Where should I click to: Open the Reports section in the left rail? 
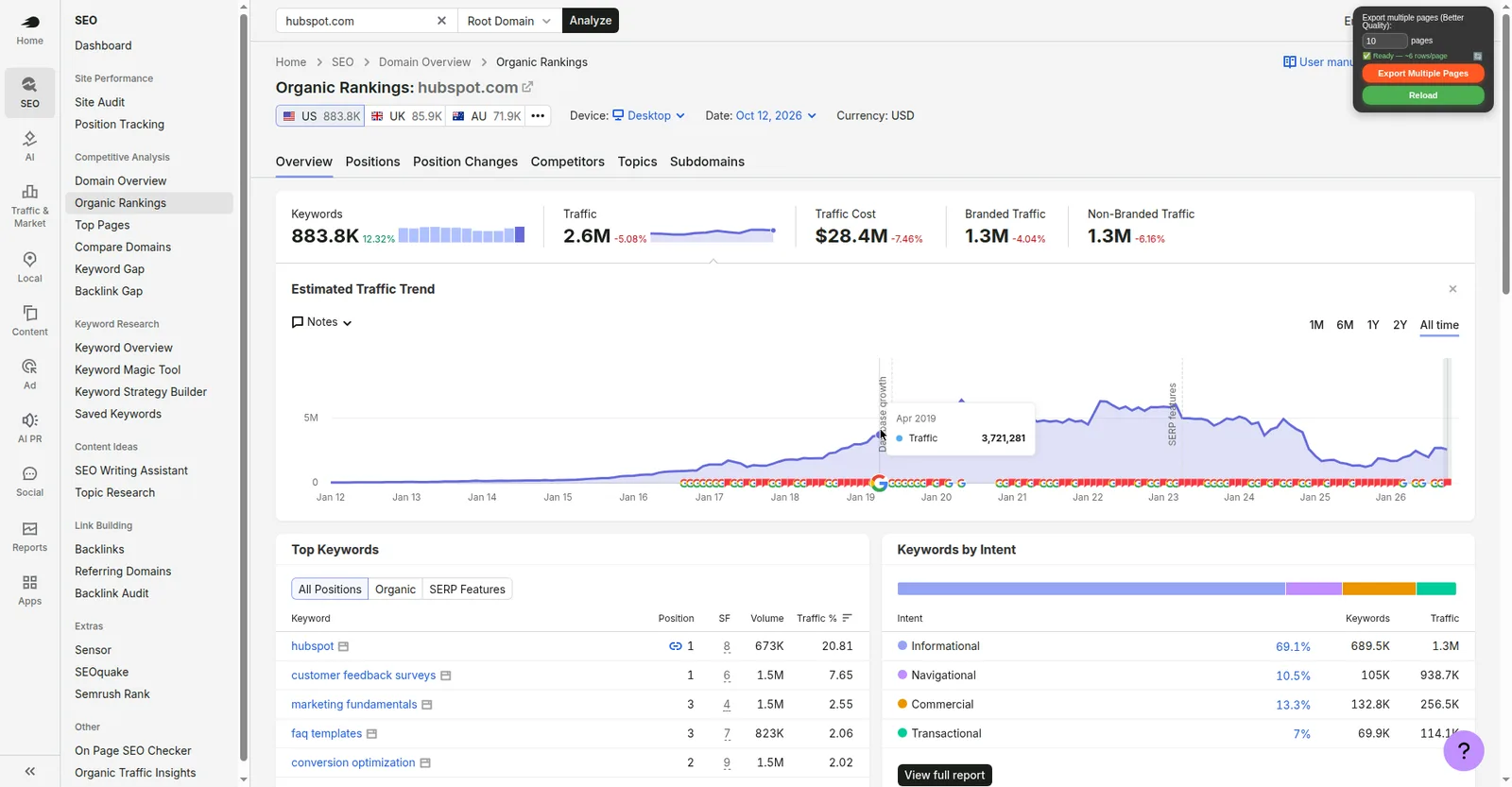tap(29, 537)
